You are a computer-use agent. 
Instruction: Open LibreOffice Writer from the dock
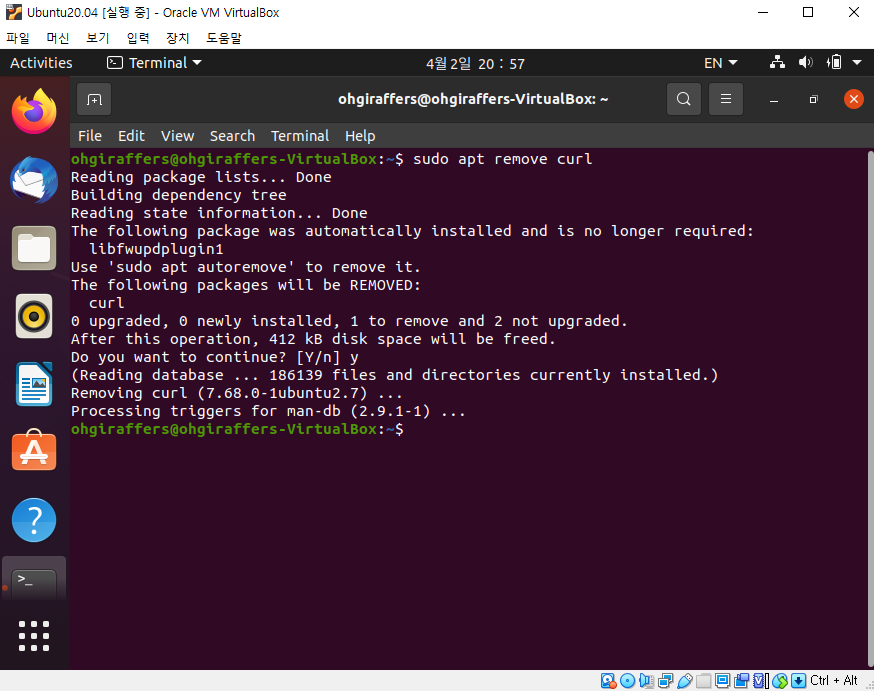[x=34, y=384]
